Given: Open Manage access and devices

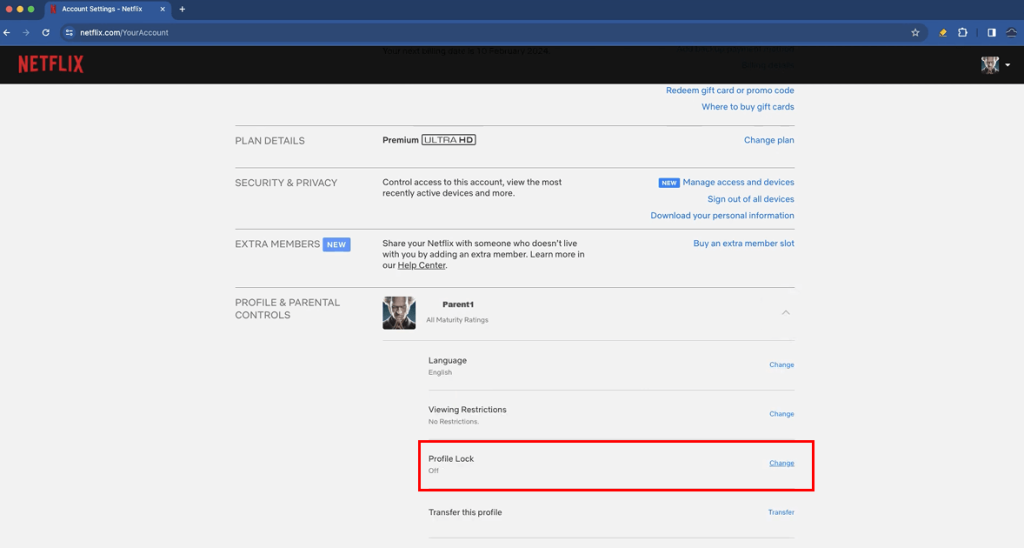Looking at the screenshot, I should (739, 182).
